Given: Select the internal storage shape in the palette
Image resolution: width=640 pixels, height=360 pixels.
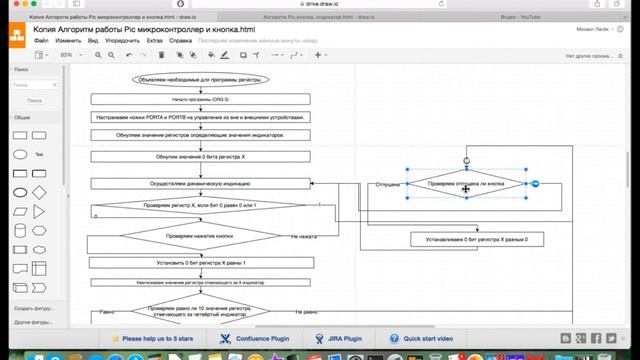Looking at the screenshot, I should [39, 269].
